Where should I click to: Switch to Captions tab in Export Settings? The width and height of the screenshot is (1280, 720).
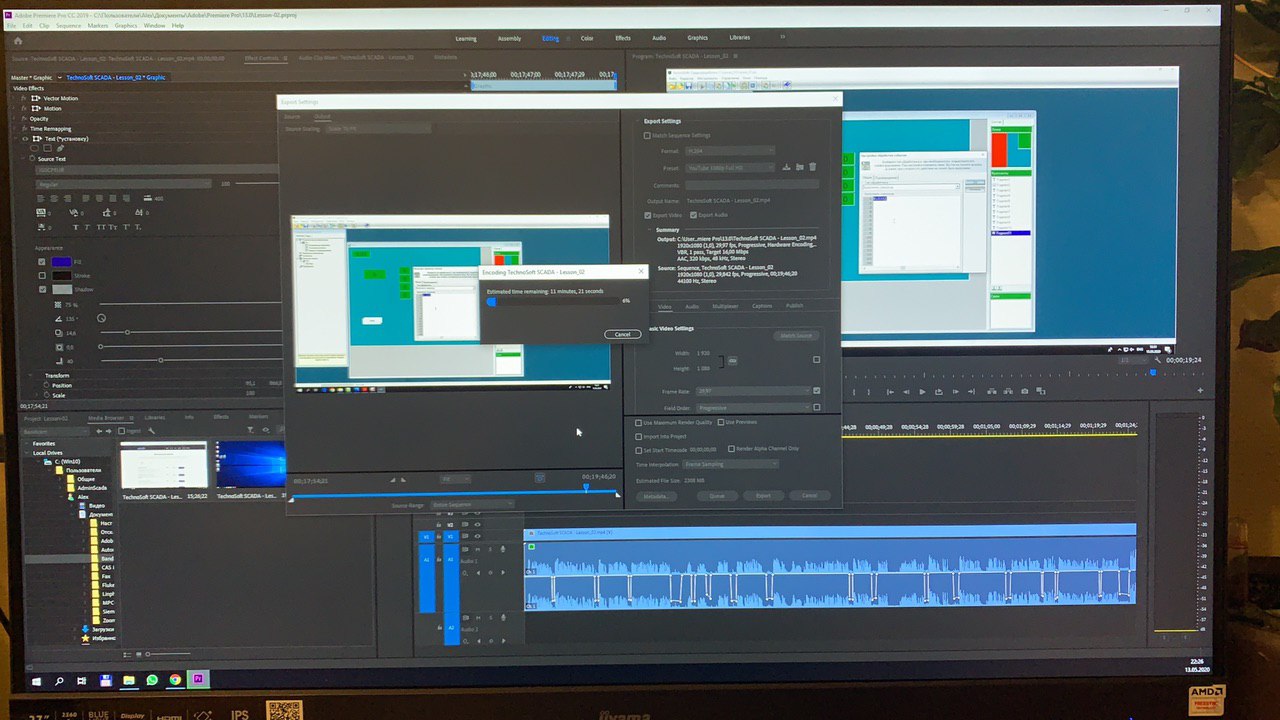tap(762, 306)
